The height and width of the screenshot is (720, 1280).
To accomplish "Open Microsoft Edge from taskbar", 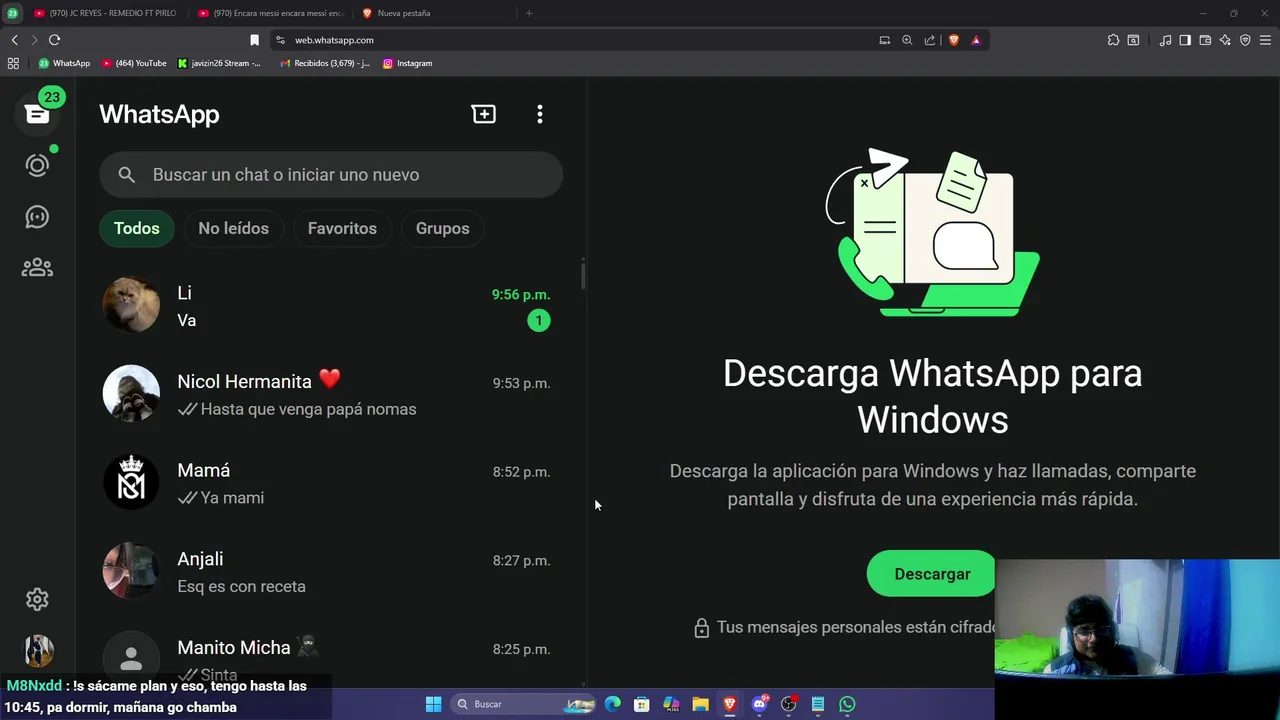I will (613, 704).
